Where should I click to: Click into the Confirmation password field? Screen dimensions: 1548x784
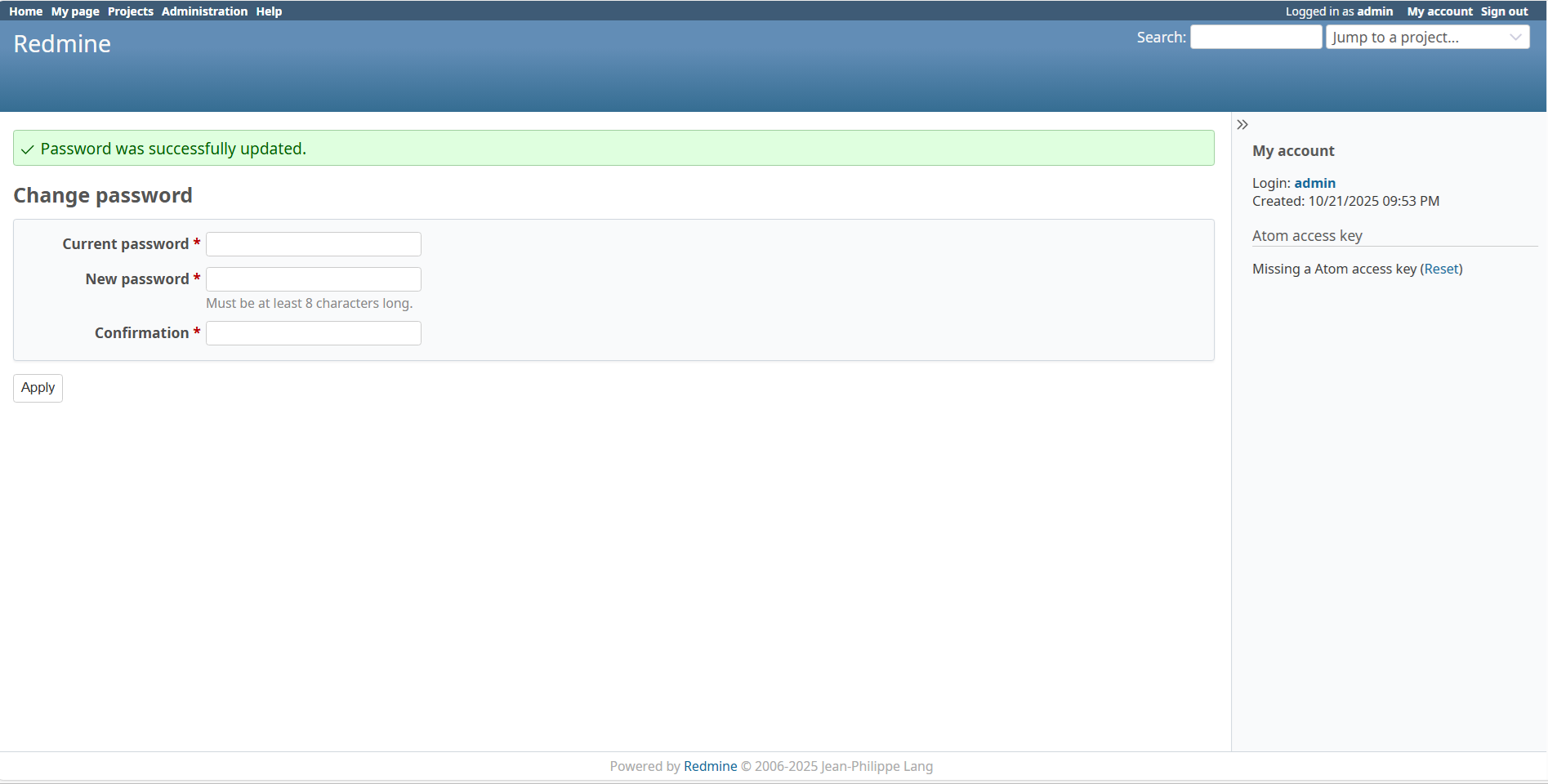[313, 333]
